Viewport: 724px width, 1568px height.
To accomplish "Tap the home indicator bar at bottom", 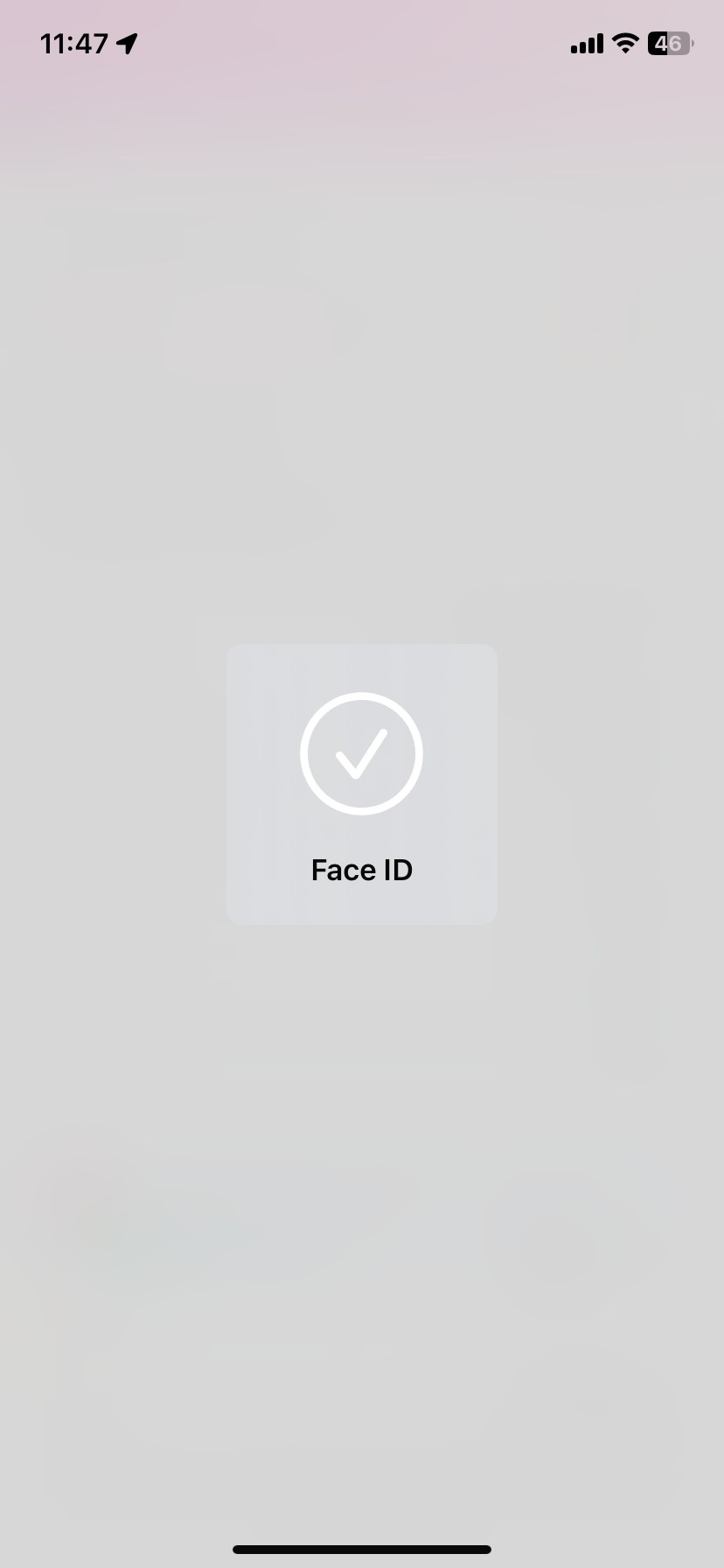I will (362, 1549).
